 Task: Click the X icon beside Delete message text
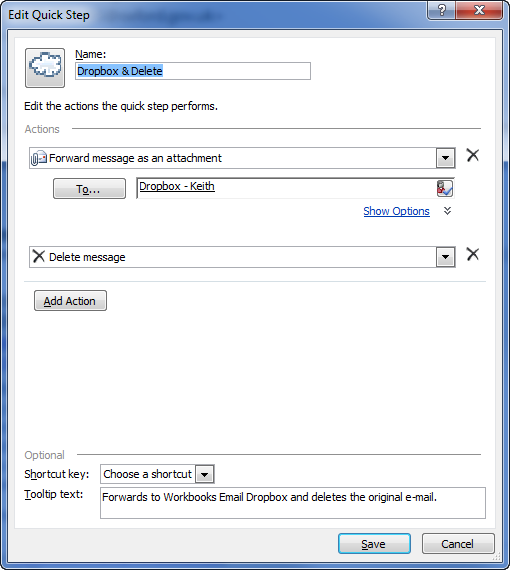coord(39,256)
